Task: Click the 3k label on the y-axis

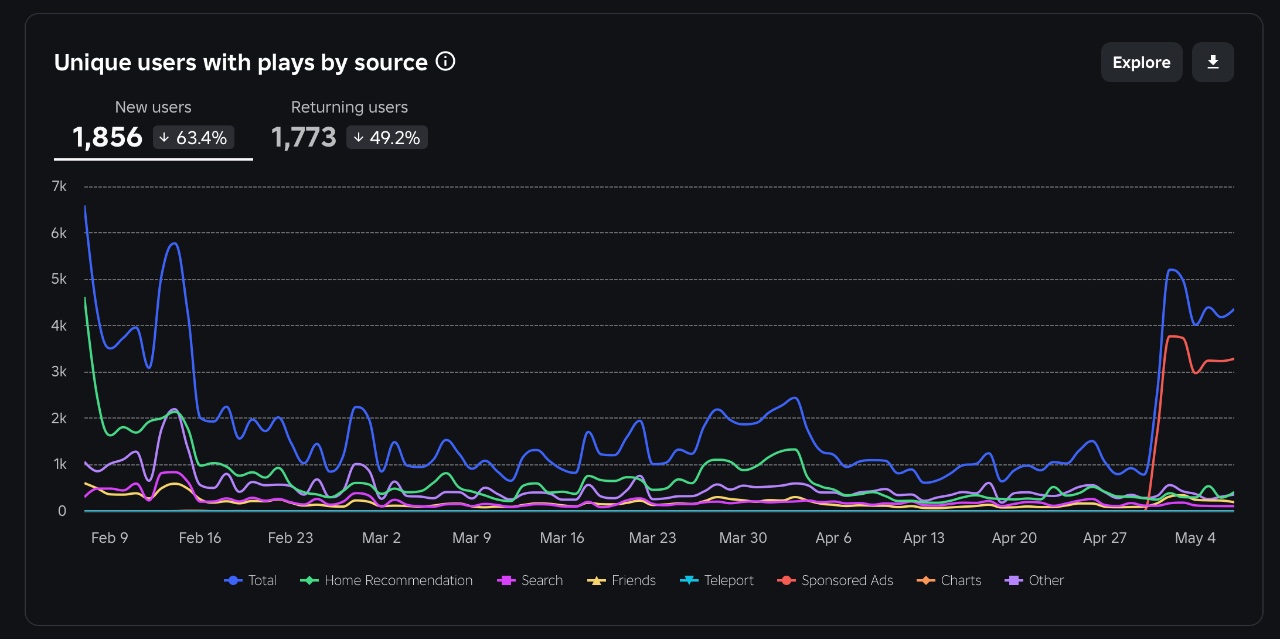Action: coord(58,372)
